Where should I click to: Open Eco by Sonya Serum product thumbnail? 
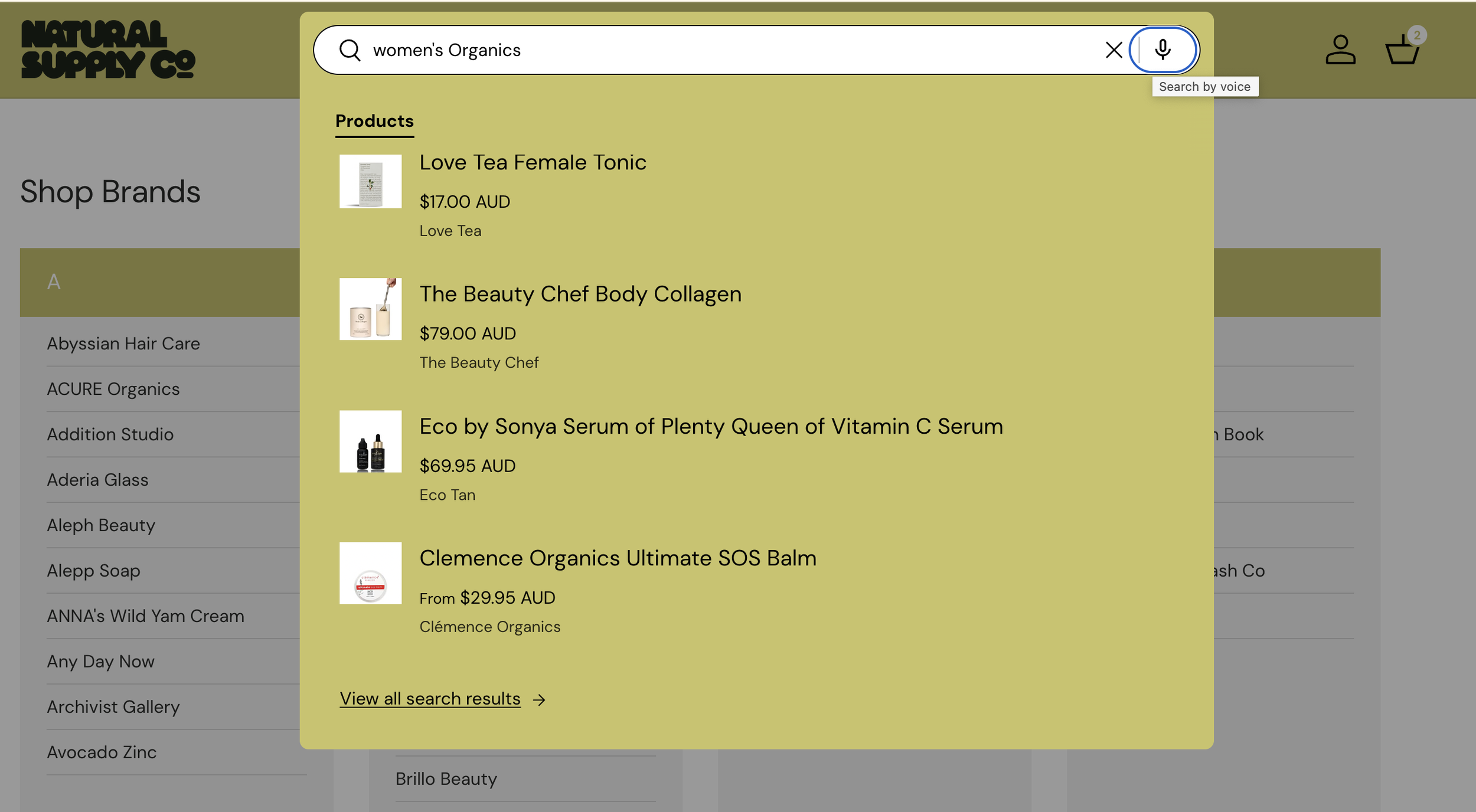(x=370, y=441)
